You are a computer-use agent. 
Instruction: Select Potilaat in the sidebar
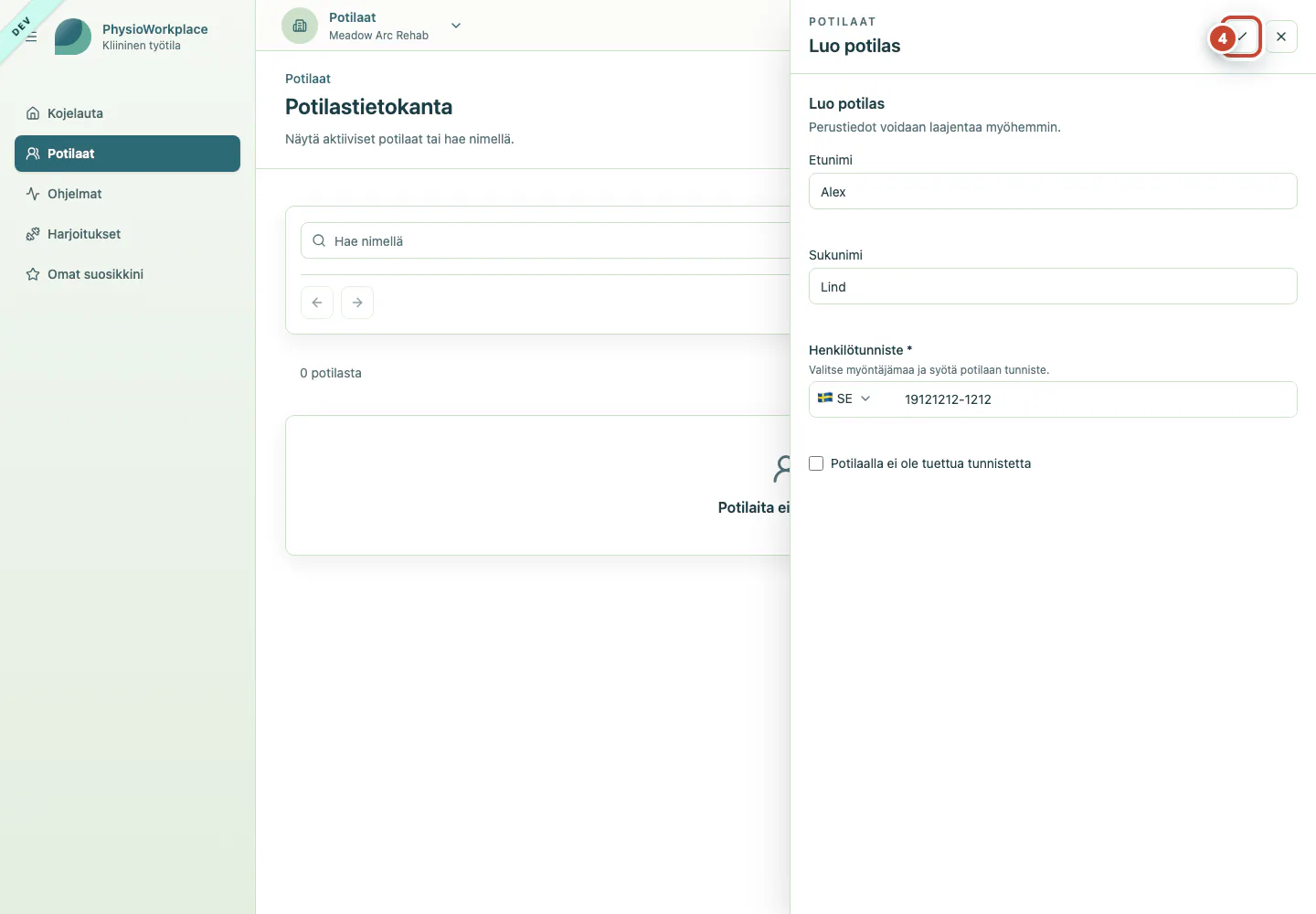[127, 154]
